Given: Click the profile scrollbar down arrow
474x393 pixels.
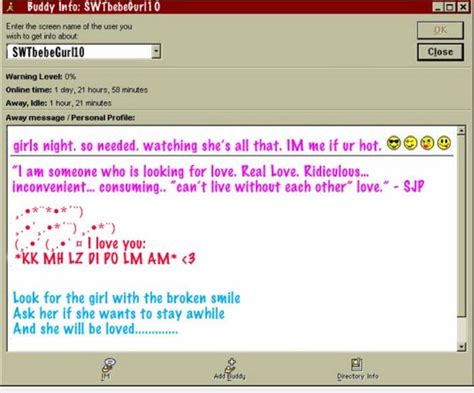Looking at the screenshot, I should pos(461,347).
